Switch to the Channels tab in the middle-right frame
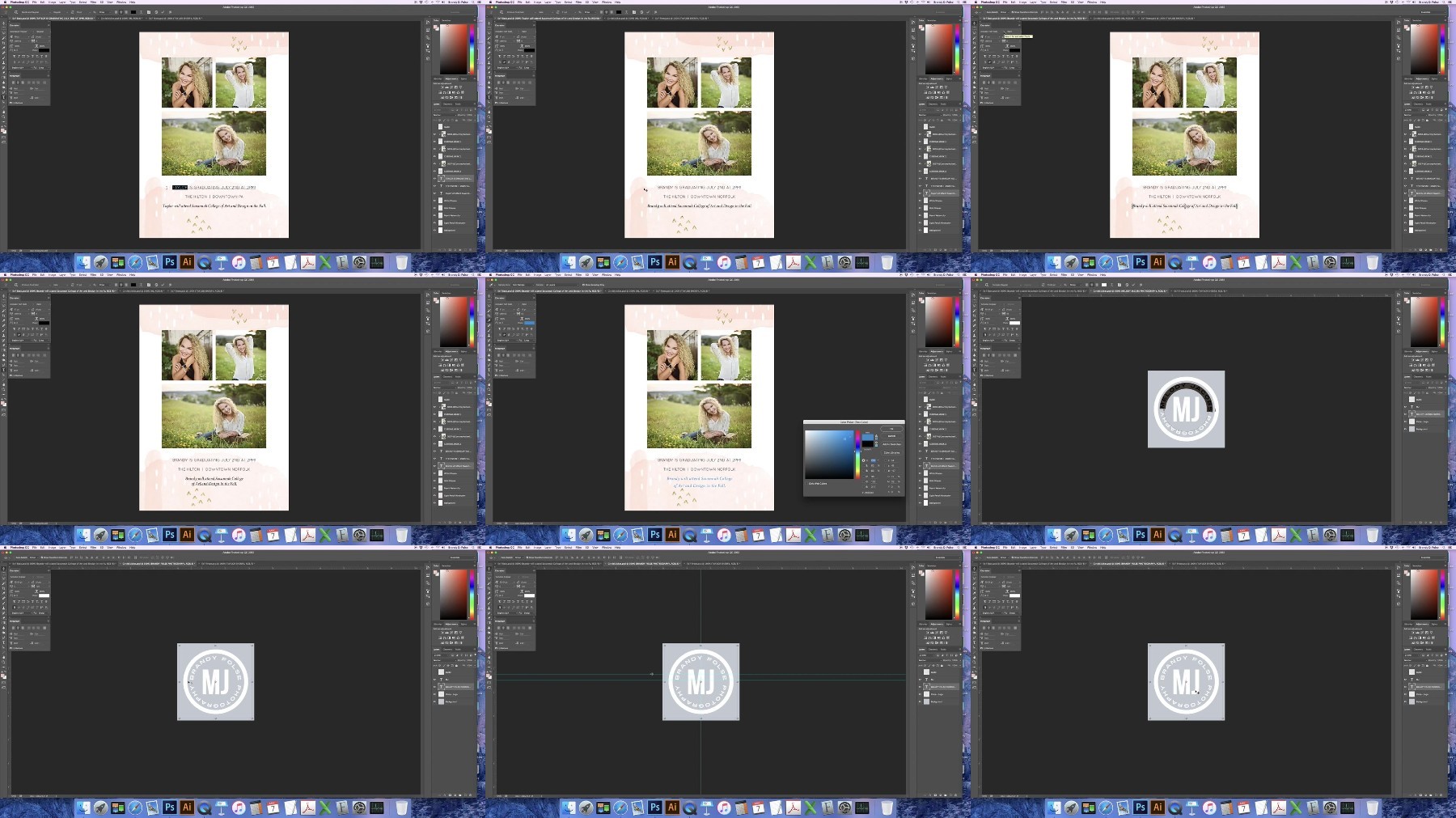The width and height of the screenshot is (1456, 818). pyautogui.click(x=1418, y=376)
